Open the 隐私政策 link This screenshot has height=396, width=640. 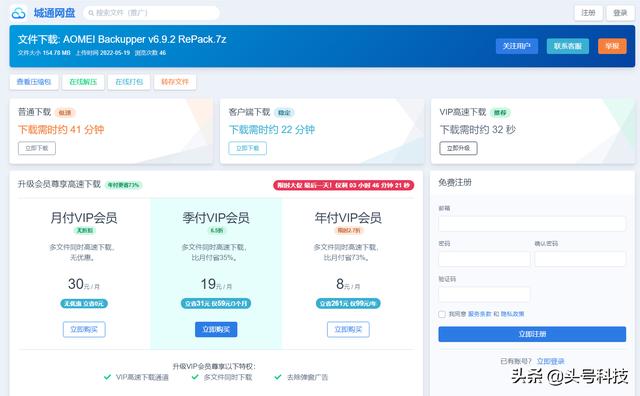(x=513, y=314)
